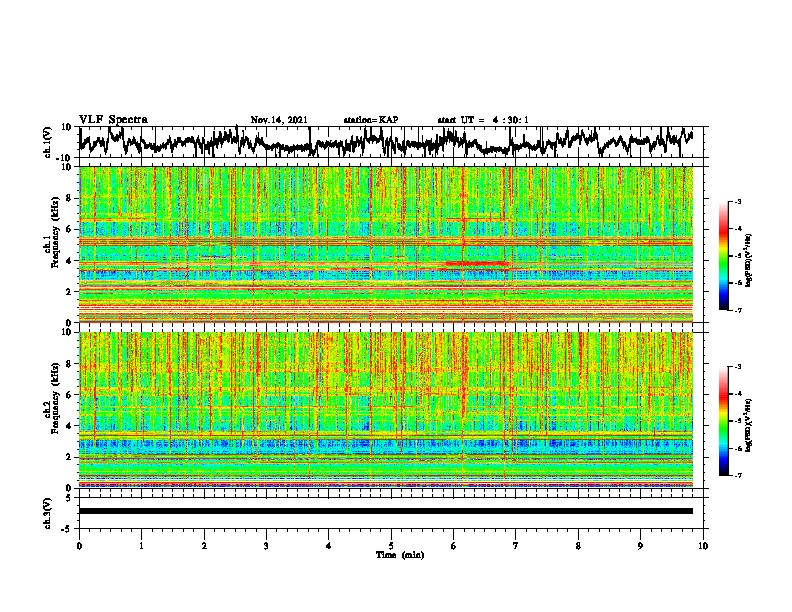The height and width of the screenshot is (612, 792).
Task: Click time axis tick label "8"
Action: (x=578, y=546)
